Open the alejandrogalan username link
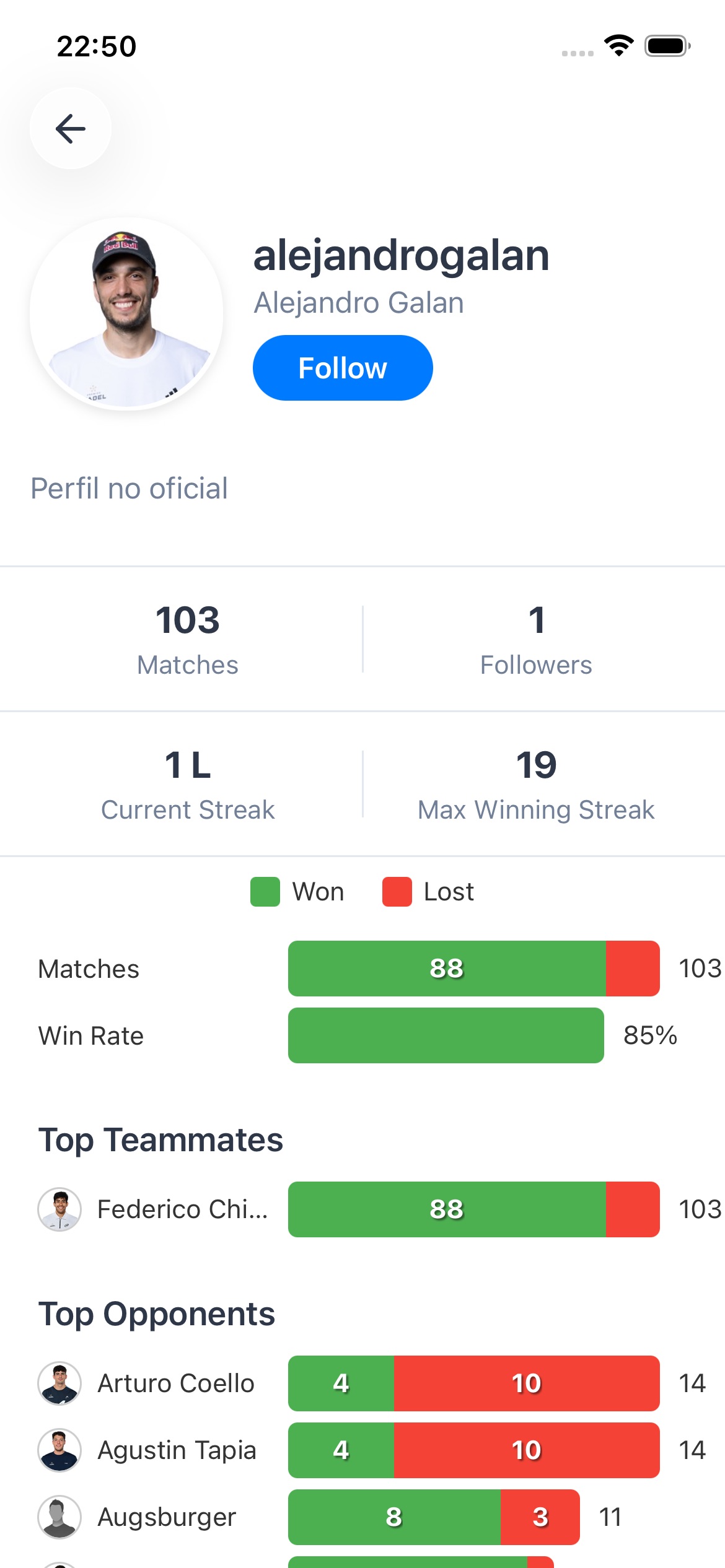Image resolution: width=725 pixels, height=1568 pixels. pyautogui.click(x=401, y=256)
